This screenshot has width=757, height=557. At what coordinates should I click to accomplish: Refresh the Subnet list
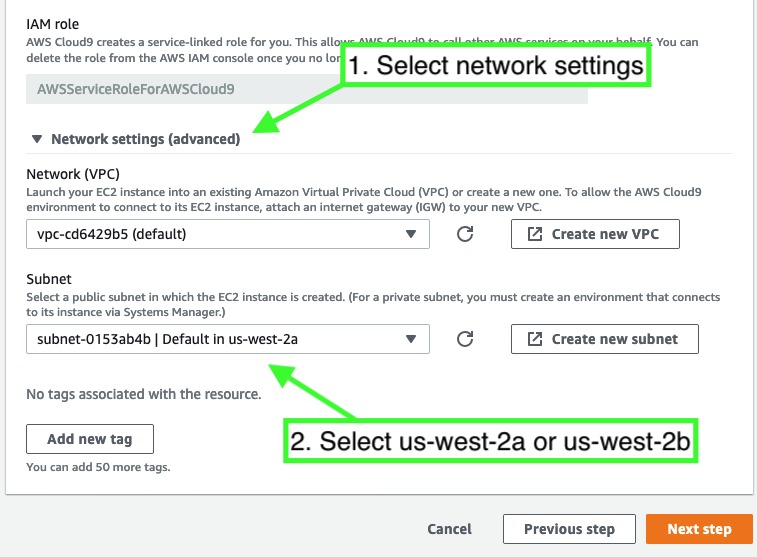click(465, 339)
